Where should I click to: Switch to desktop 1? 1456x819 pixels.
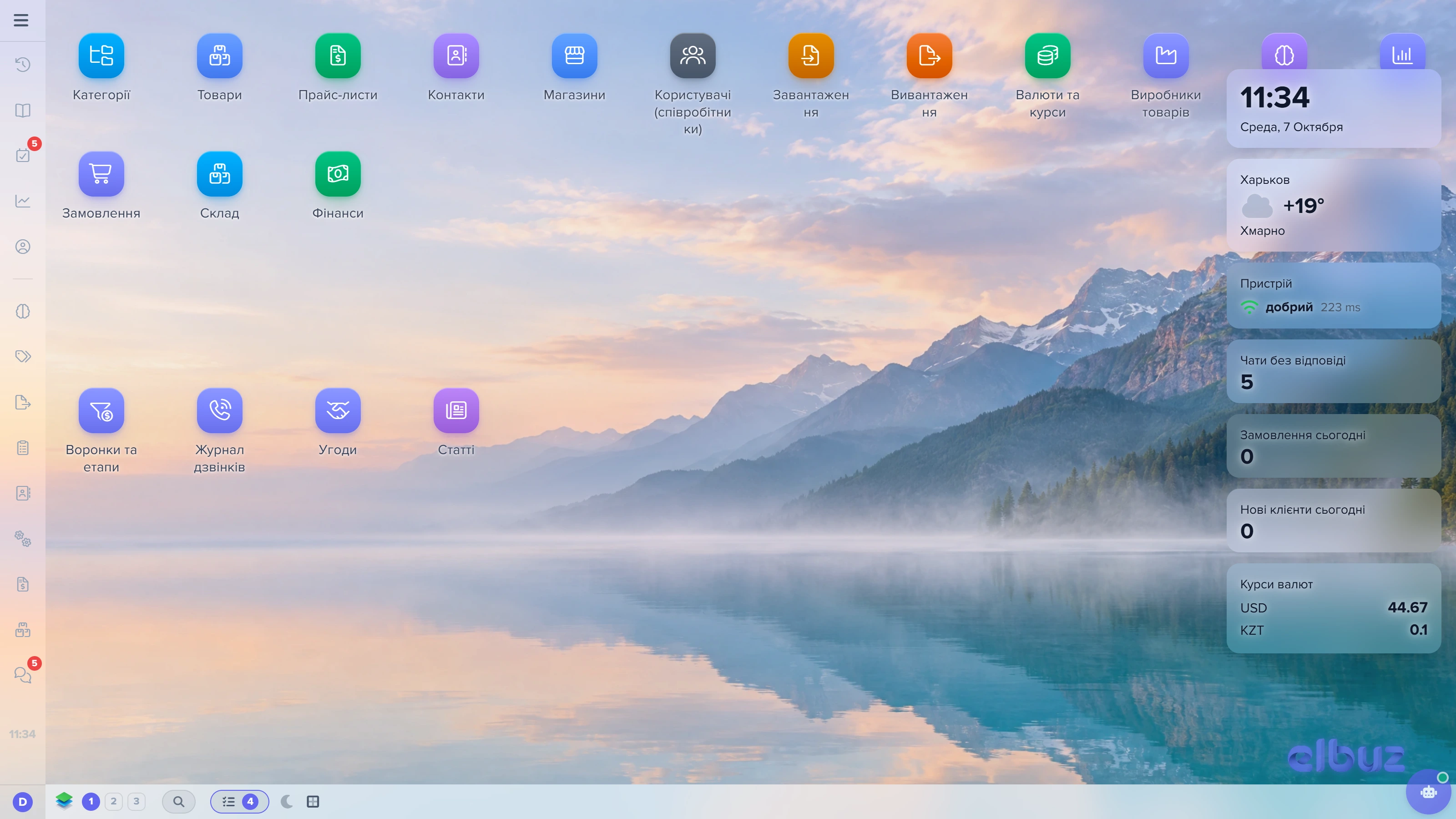tap(91, 801)
